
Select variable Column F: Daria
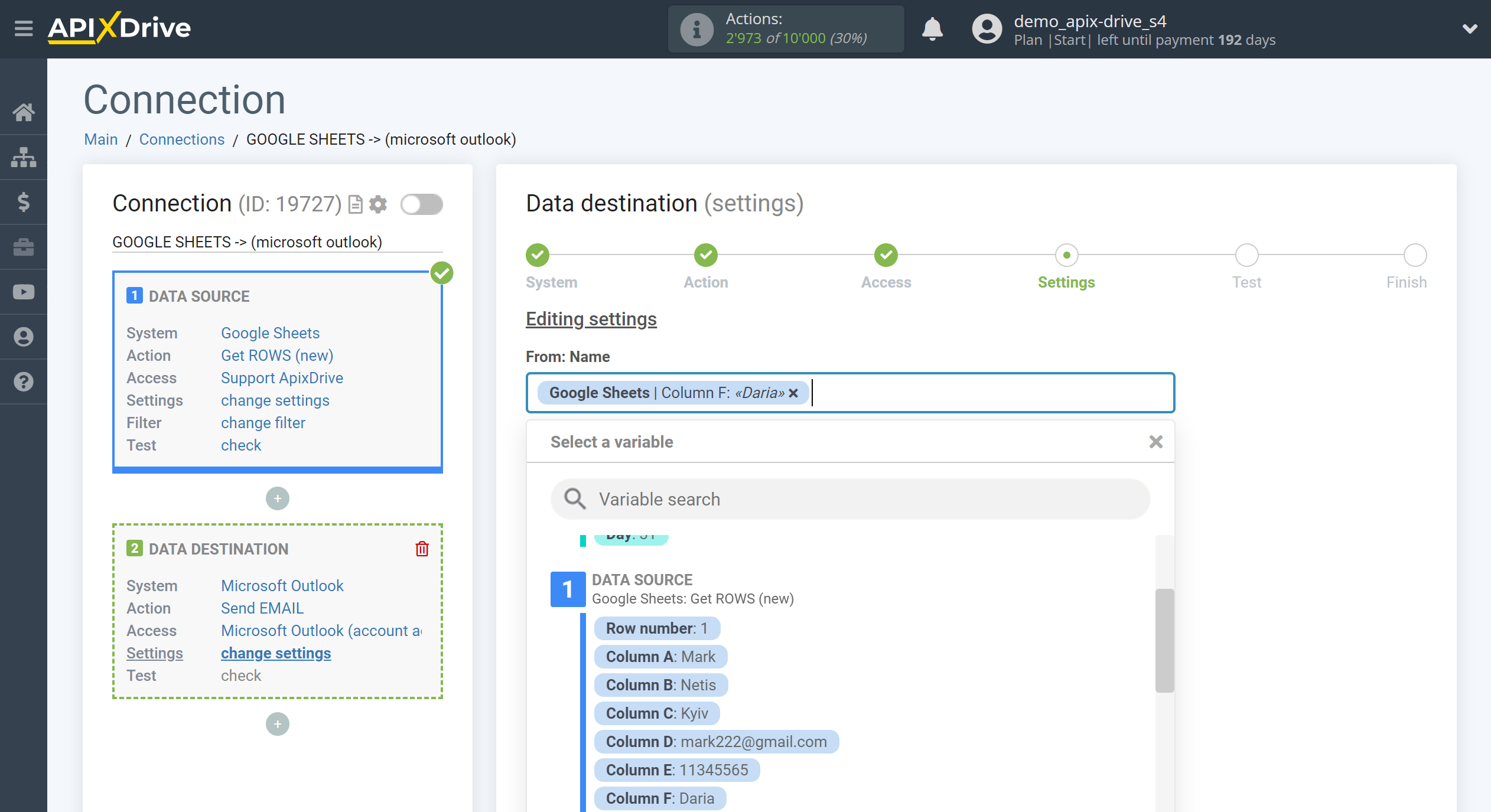click(x=660, y=798)
